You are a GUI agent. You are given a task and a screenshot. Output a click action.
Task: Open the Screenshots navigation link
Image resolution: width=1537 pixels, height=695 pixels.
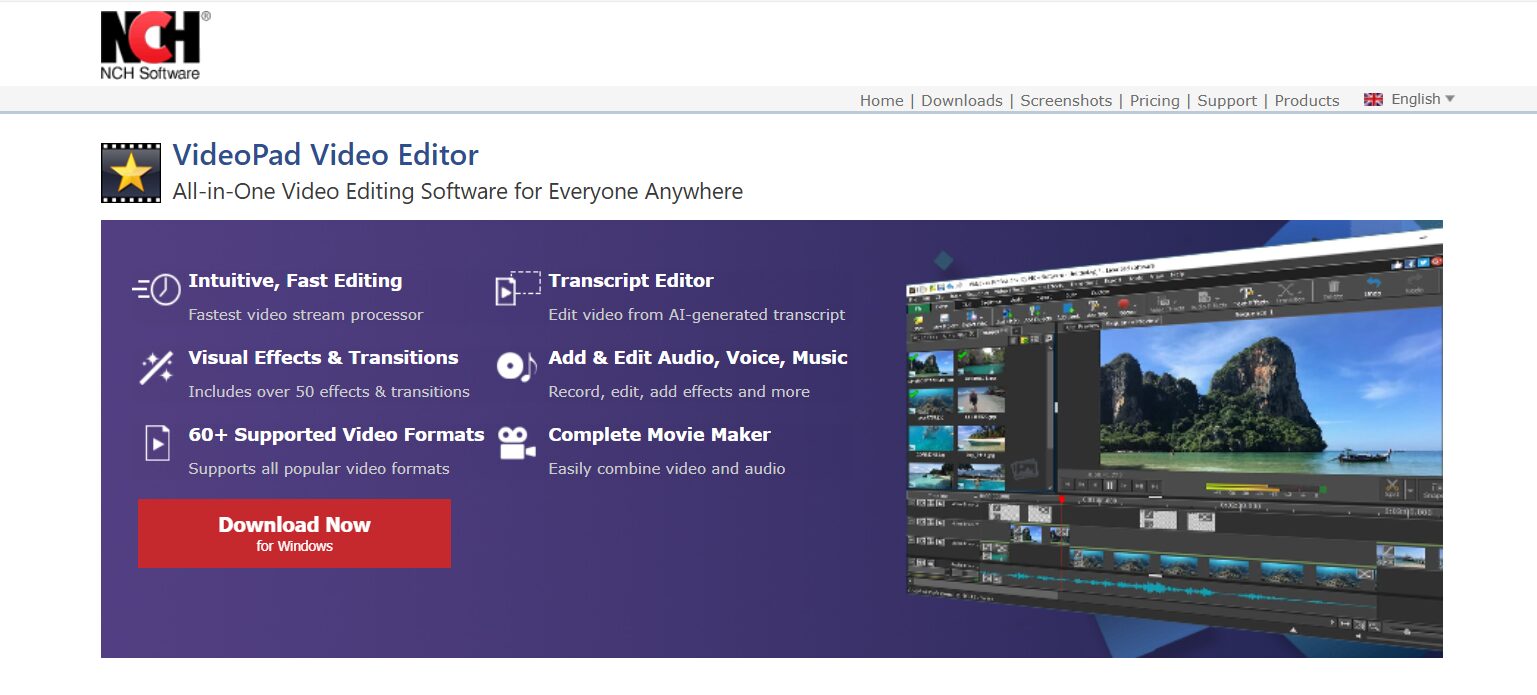(1066, 101)
